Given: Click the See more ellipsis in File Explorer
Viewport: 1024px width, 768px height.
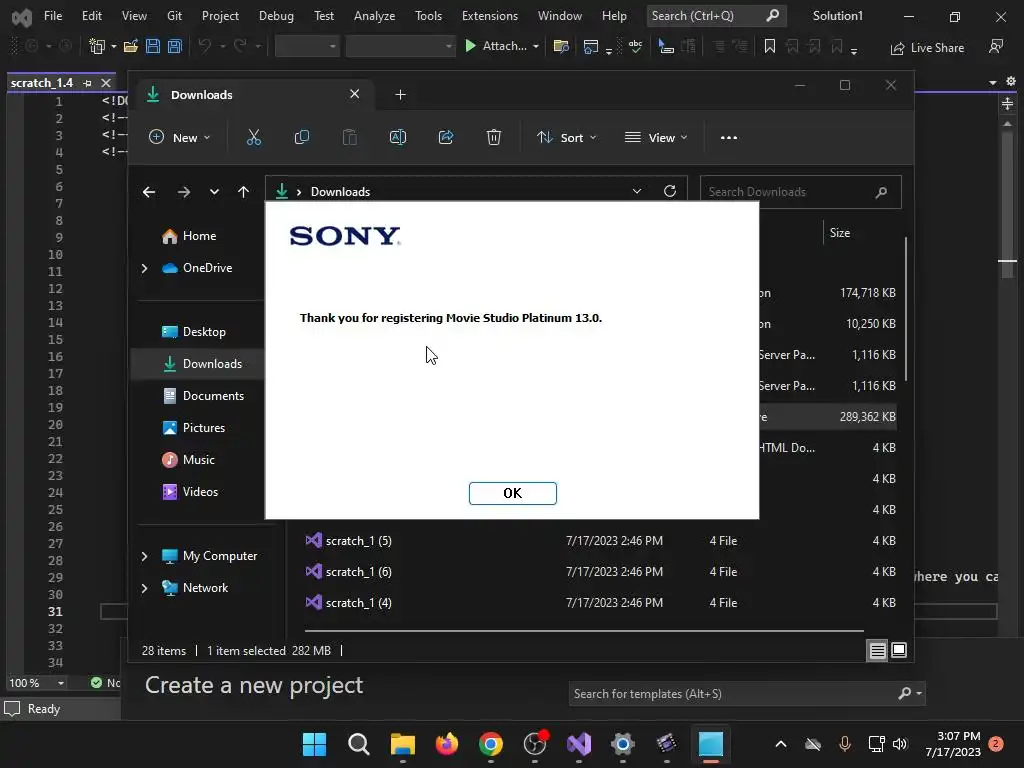Looking at the screenshot, I should point(729,138).
